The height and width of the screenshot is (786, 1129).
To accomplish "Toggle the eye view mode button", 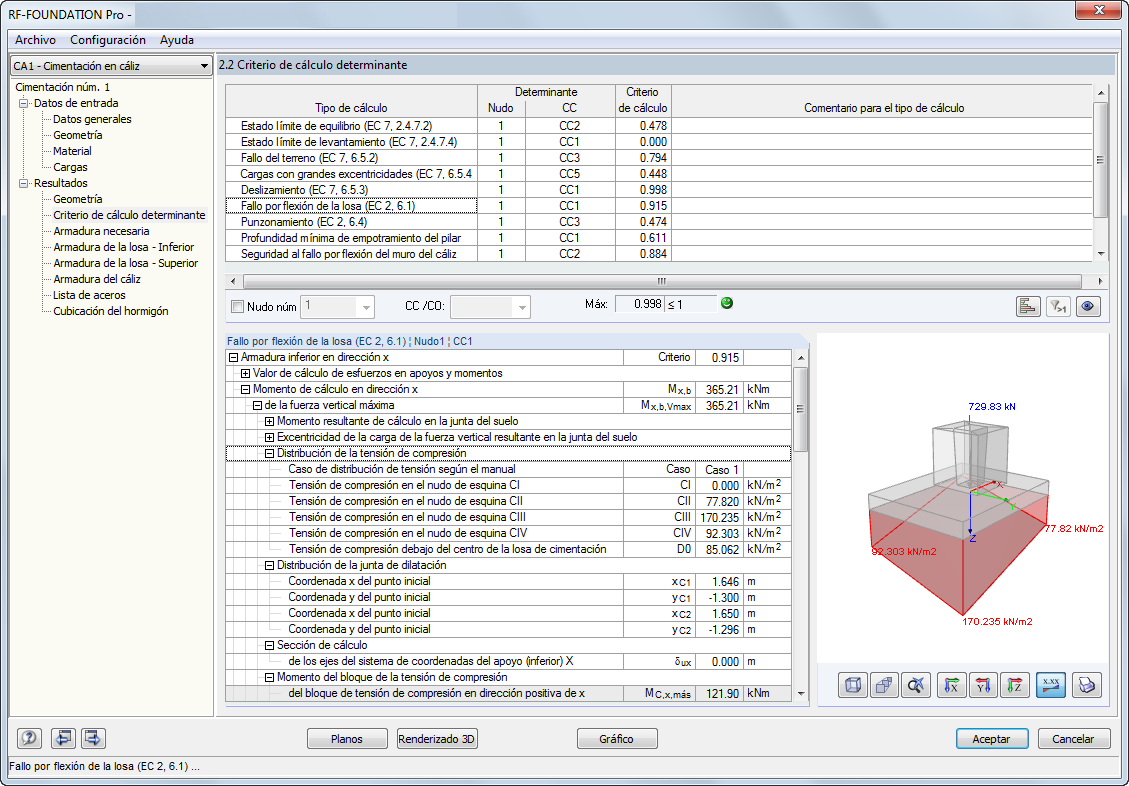I will click(1088, 307).
